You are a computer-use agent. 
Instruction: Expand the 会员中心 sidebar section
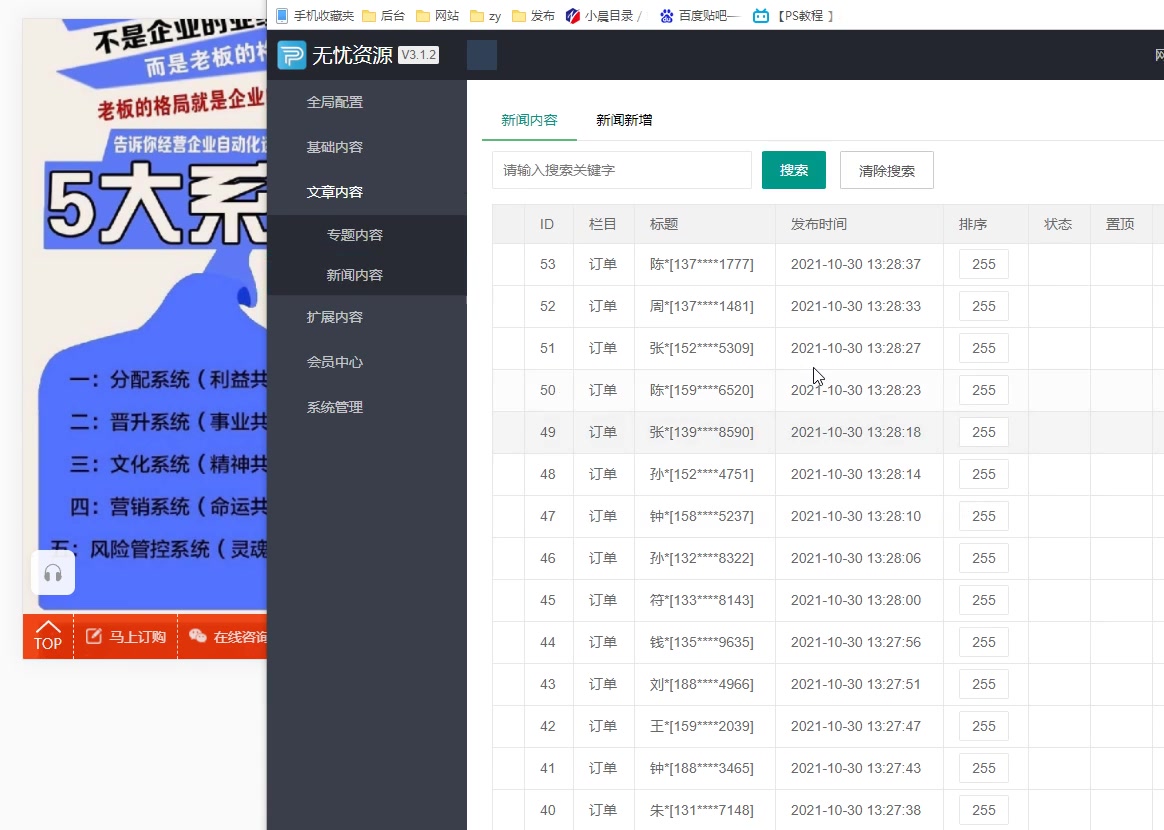338,361
